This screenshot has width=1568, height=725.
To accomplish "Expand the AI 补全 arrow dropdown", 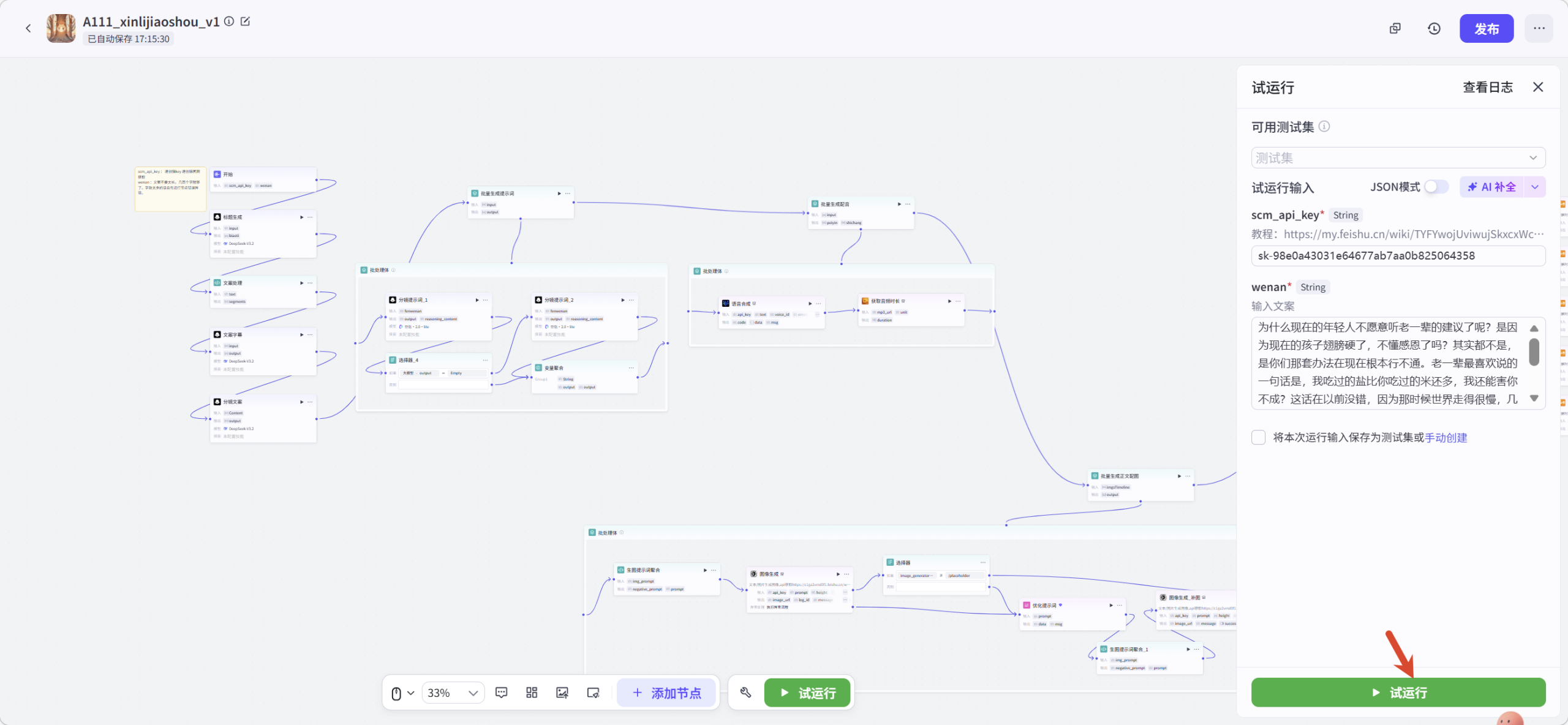I will 1536,187.
